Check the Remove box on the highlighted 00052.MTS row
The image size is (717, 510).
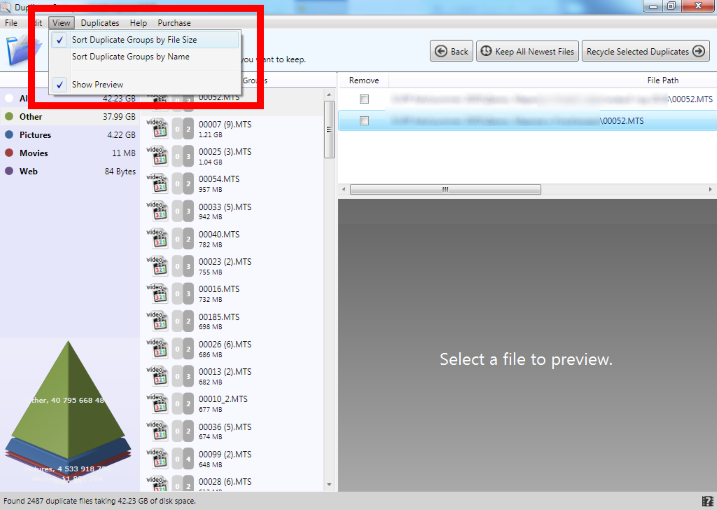point(364,120)
